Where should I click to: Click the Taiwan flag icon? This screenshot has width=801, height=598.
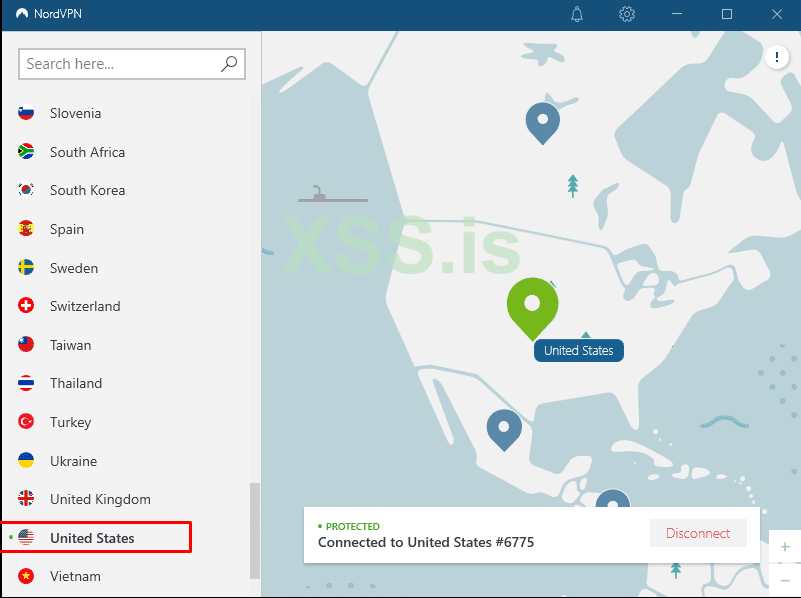click(x=26, y=345)
